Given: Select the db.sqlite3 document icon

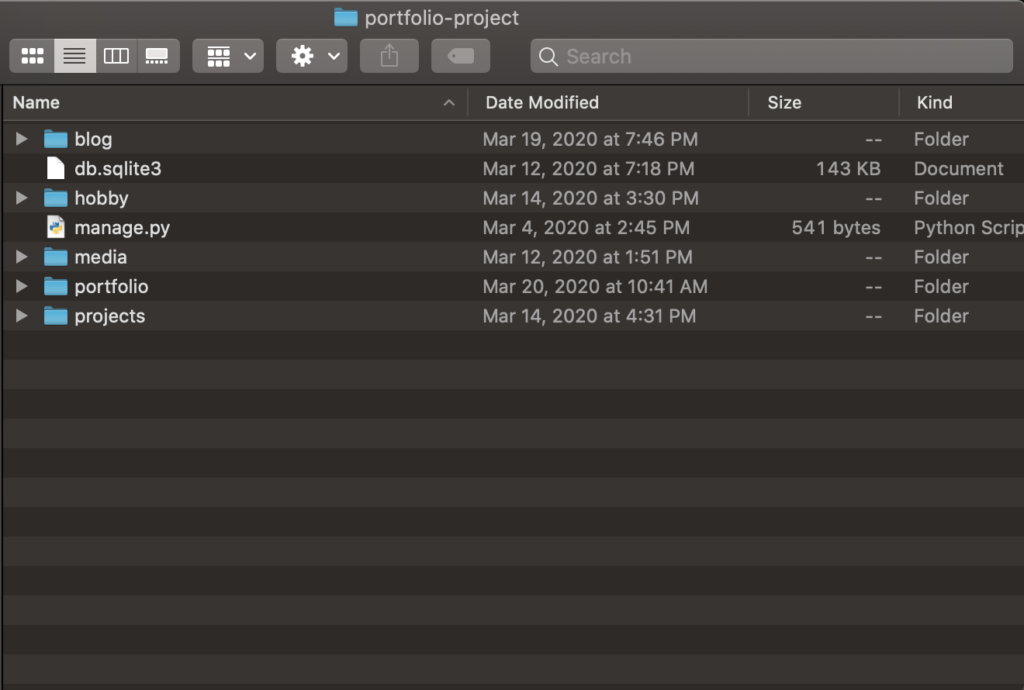Looking at the screenshot, I should point(56,168).
